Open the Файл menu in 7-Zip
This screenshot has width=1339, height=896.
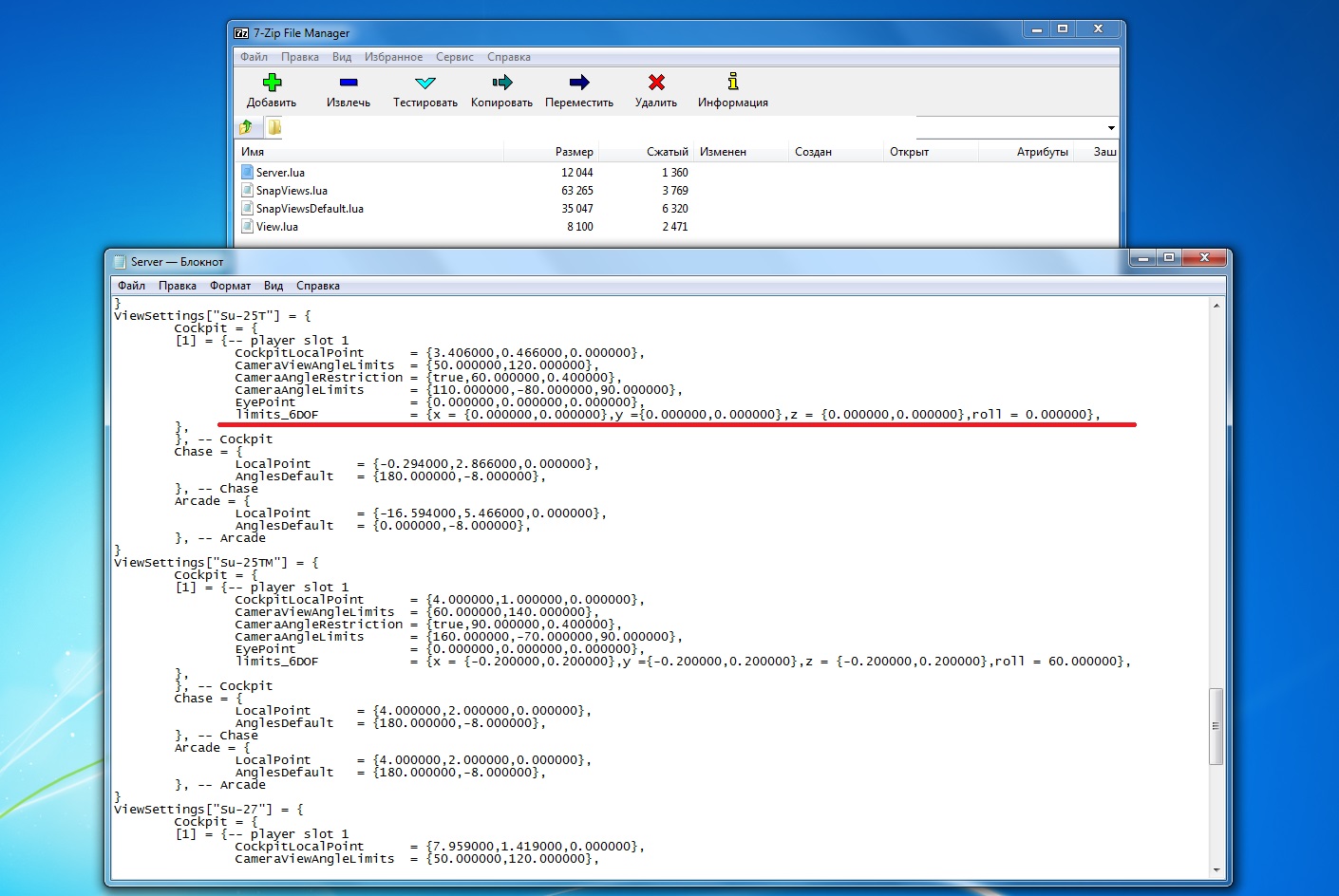point(254,57)
